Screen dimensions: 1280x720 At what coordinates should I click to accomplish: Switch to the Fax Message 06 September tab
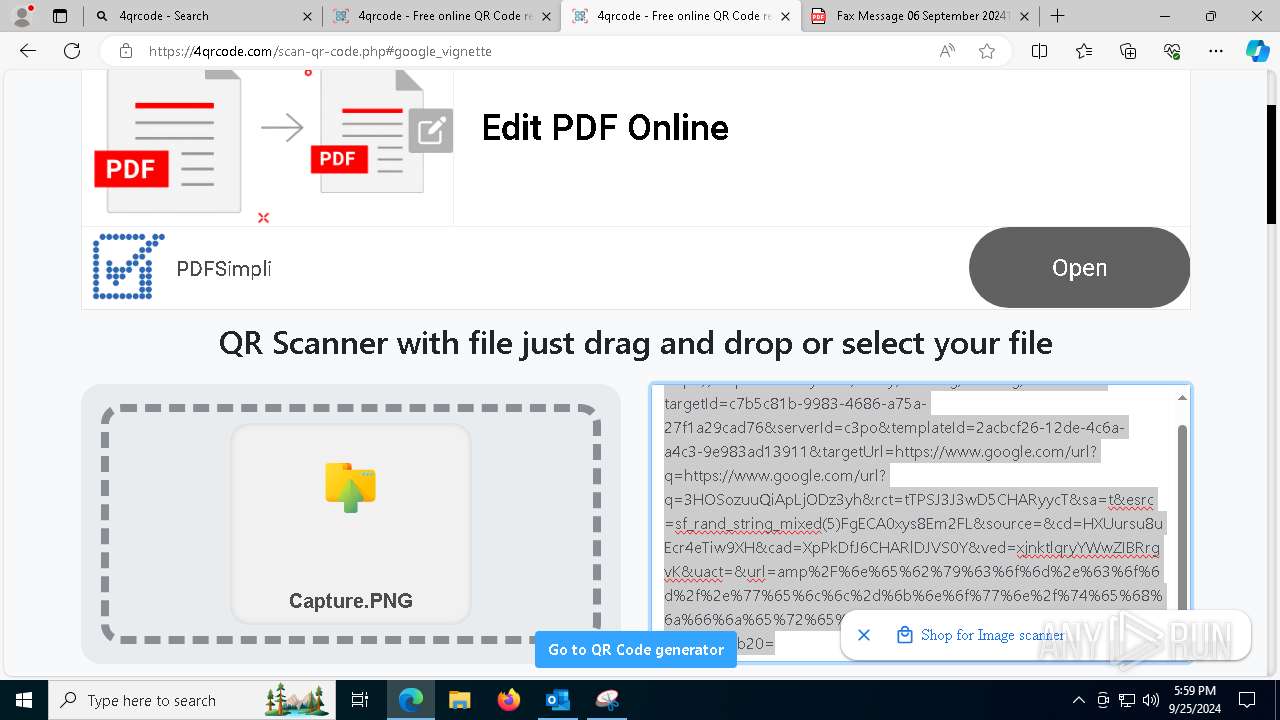coord(920,16)
